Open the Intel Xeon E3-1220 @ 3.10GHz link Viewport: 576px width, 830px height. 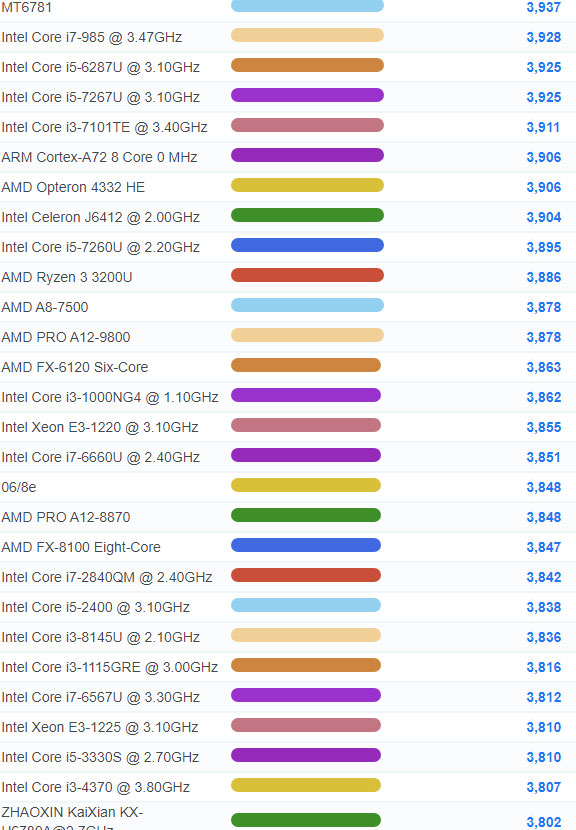100,428
